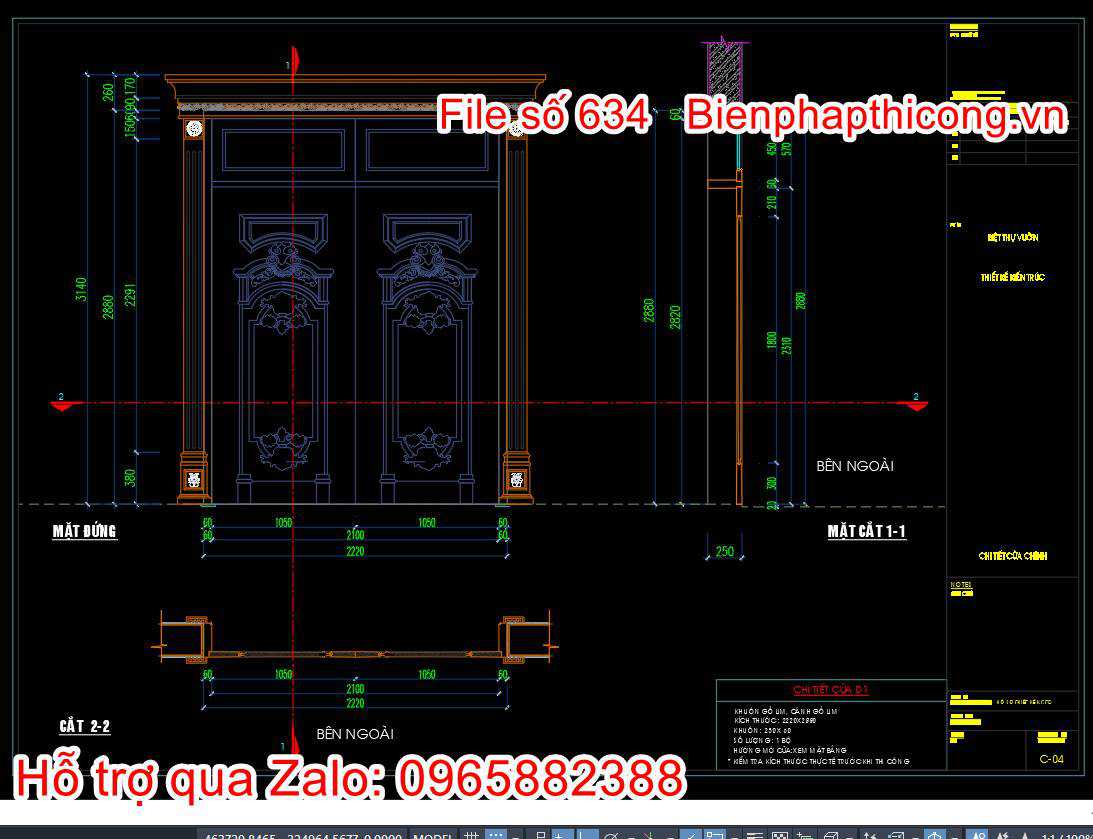Screen dimensions: 1093x839
Task: Select the NOTES label in the title block
Action: [961, 585]
